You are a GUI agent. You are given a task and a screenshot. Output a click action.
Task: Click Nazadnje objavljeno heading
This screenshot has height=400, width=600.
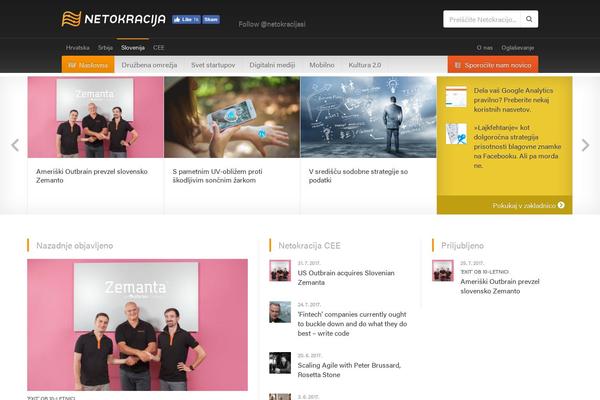[x=75, y=245]
